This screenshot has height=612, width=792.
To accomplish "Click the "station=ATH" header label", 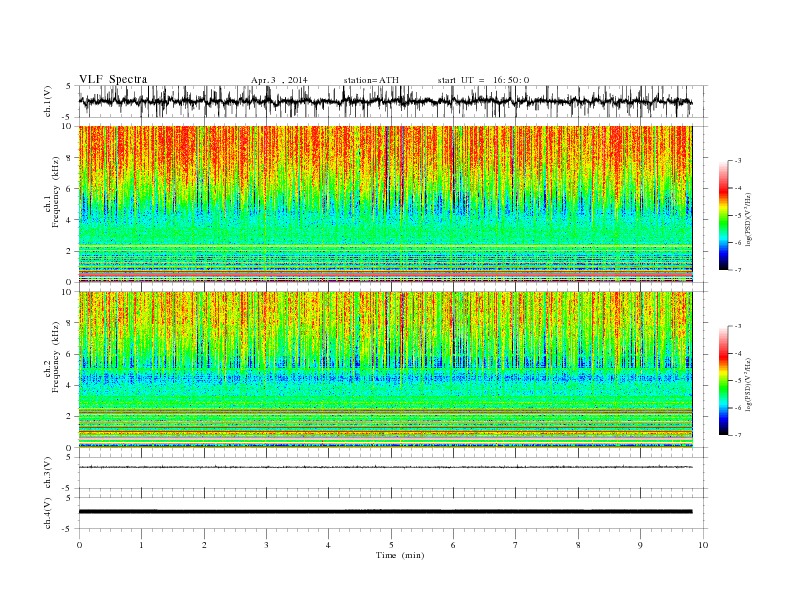I will coord(371,80).
